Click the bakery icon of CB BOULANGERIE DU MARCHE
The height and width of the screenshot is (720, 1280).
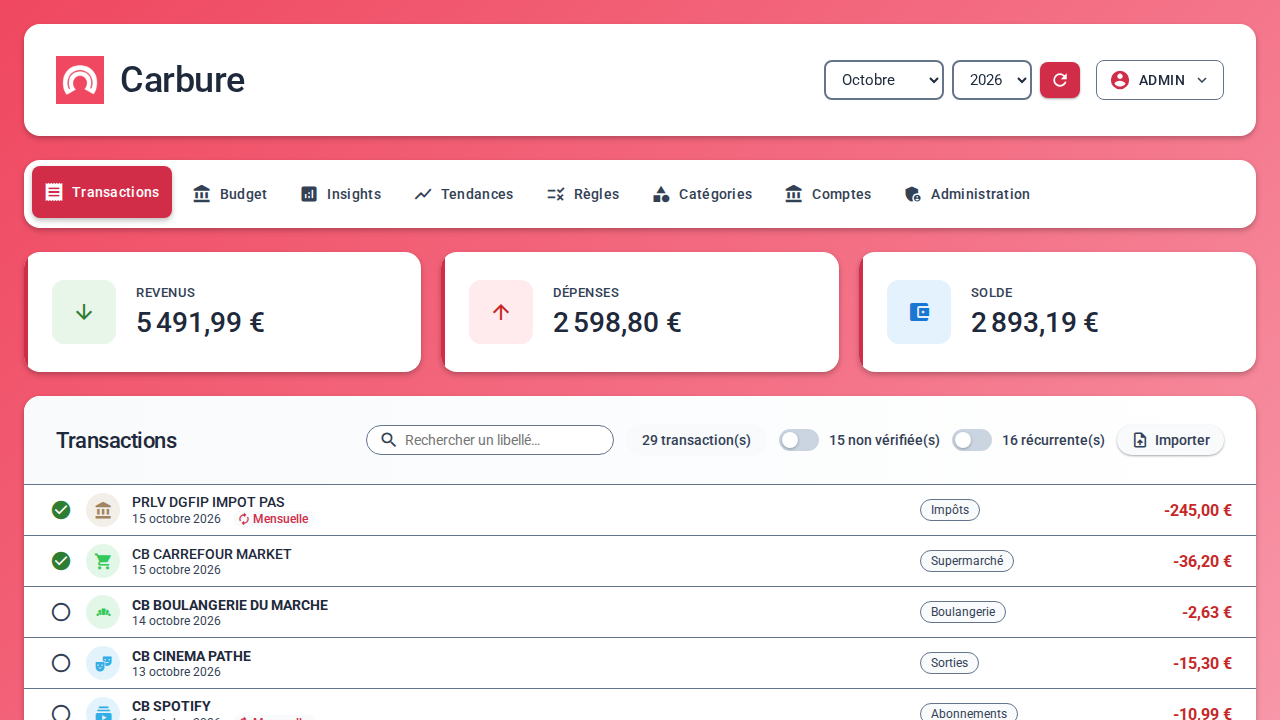103,612
